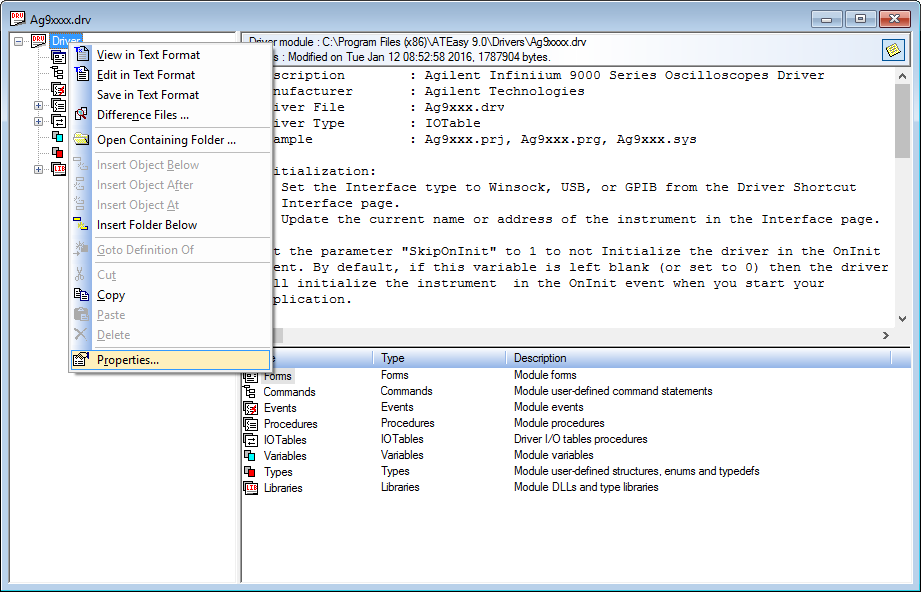The width and height of the screenshot is (921, 592).
Task: Open Properties from context menu
Action: pyautogui.click(x=170, y=360)
